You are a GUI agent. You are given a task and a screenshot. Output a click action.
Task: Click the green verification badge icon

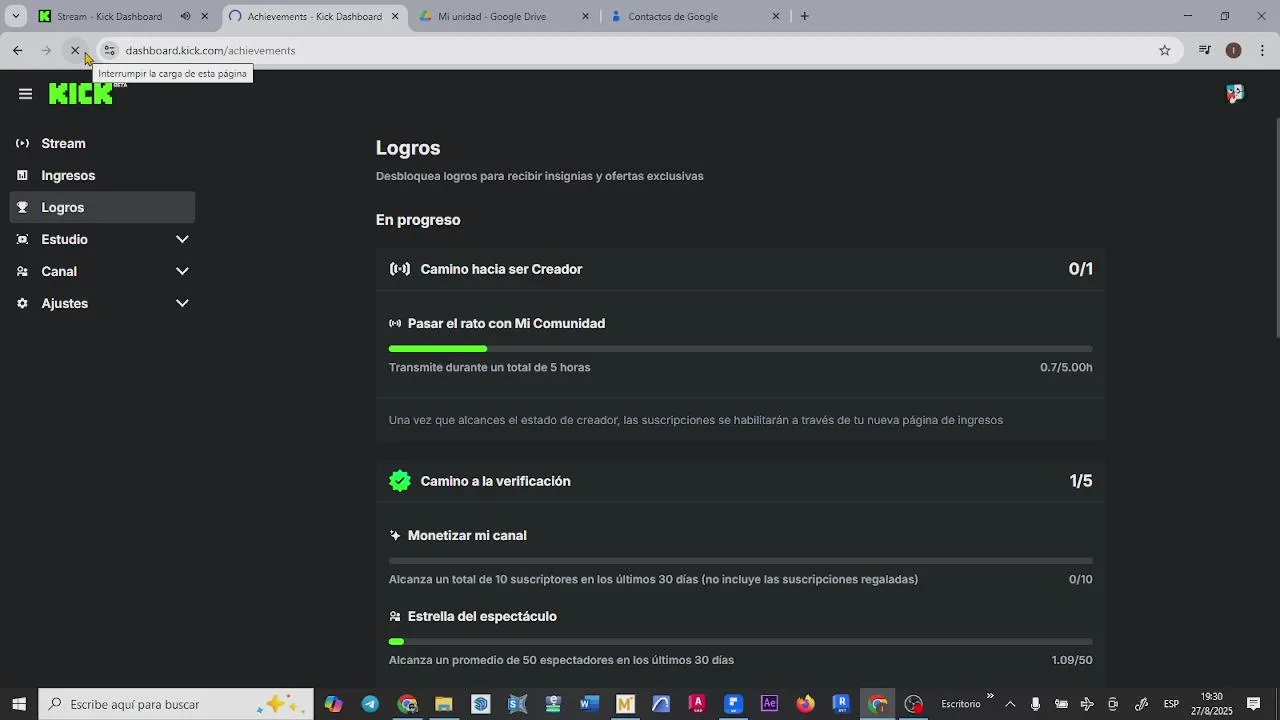(x=400, y=481)
